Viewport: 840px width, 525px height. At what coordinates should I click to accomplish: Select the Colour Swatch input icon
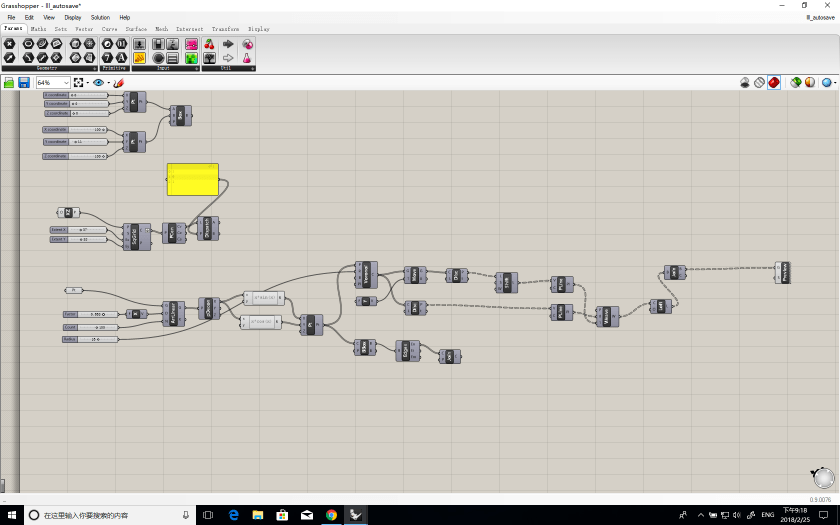(x=191, y=44)
